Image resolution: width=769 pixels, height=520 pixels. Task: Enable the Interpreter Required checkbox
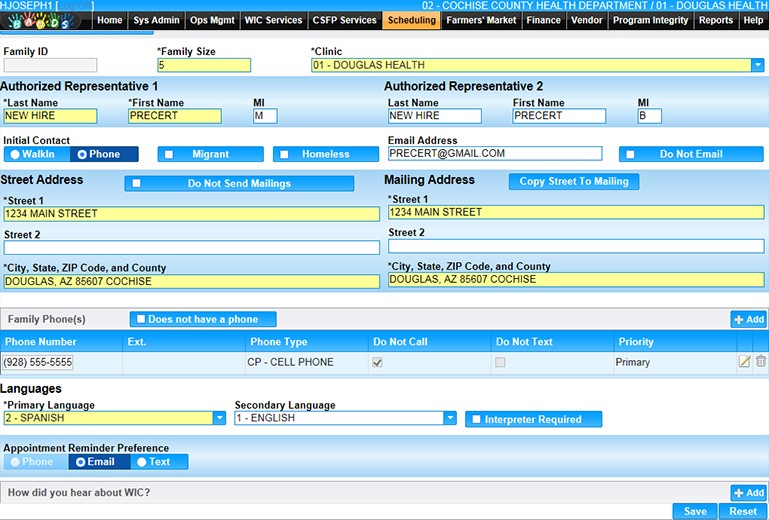point(477,419)
